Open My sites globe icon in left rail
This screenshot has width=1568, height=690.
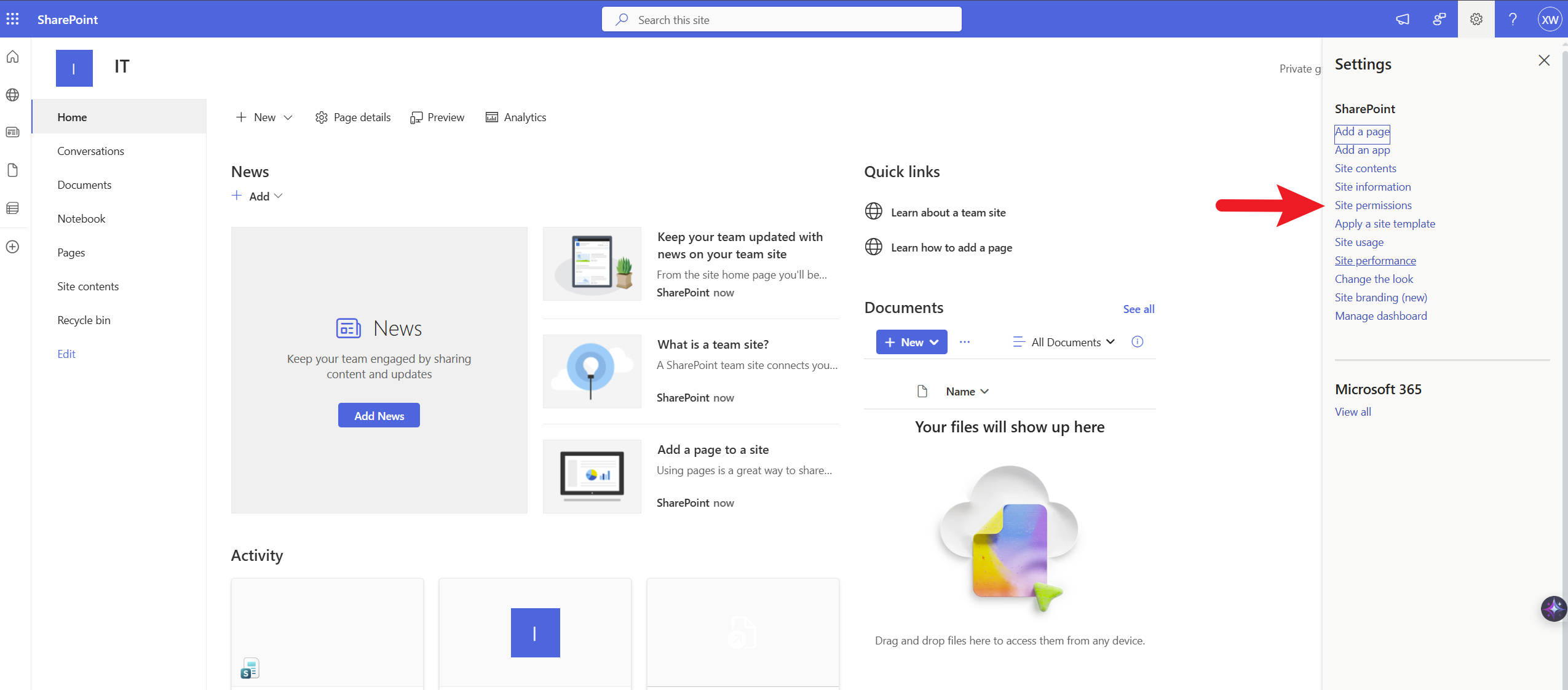tap(12, 95)
